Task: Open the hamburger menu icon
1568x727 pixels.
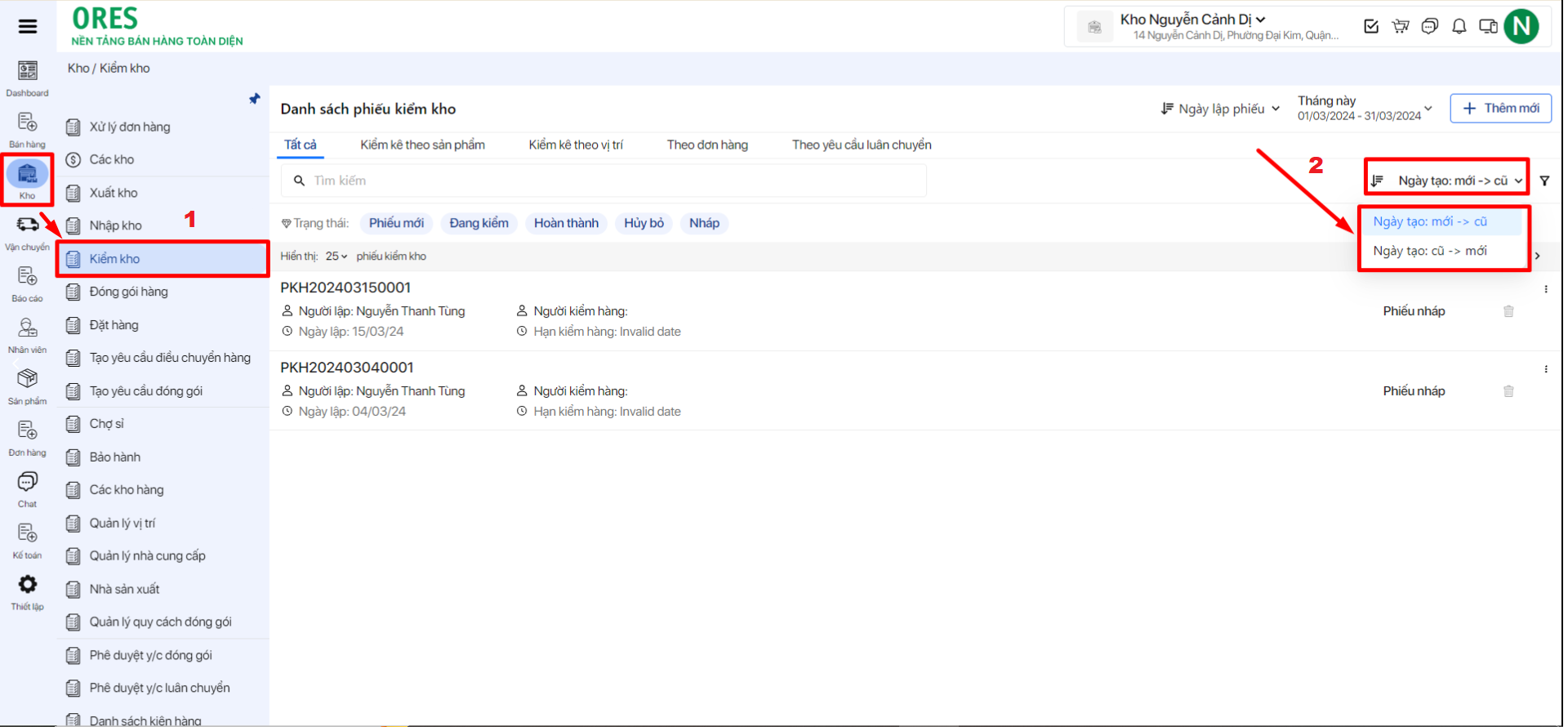Action: pyautogui.click(x=28, y=26)
